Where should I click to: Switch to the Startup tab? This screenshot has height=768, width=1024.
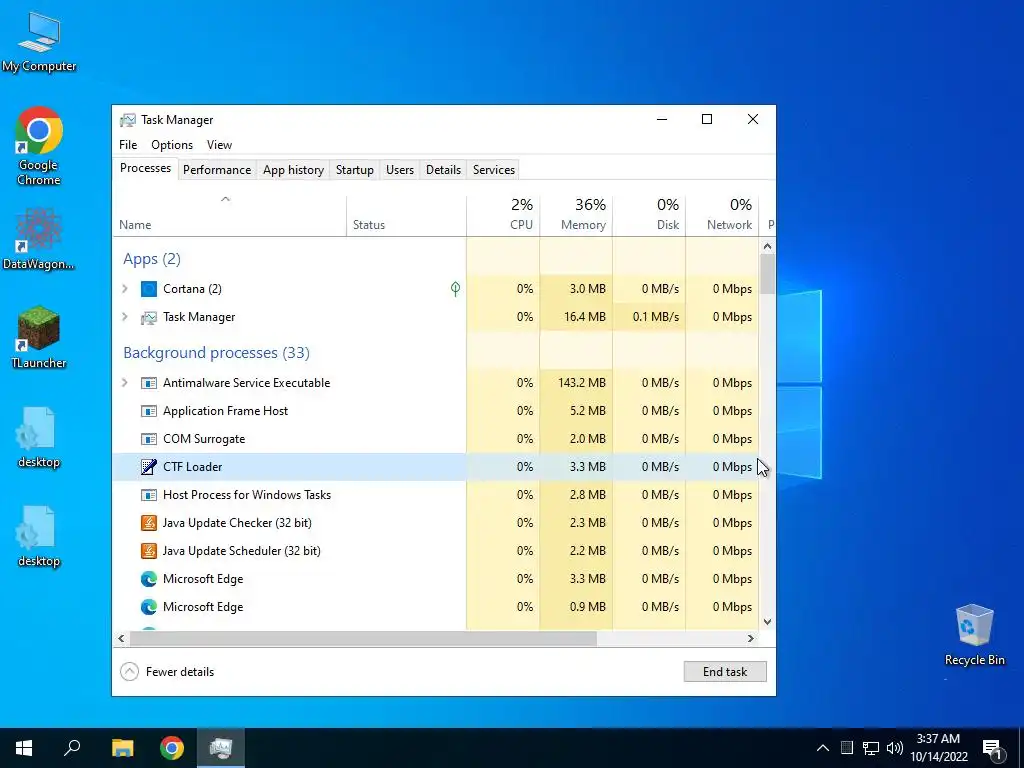355,170
